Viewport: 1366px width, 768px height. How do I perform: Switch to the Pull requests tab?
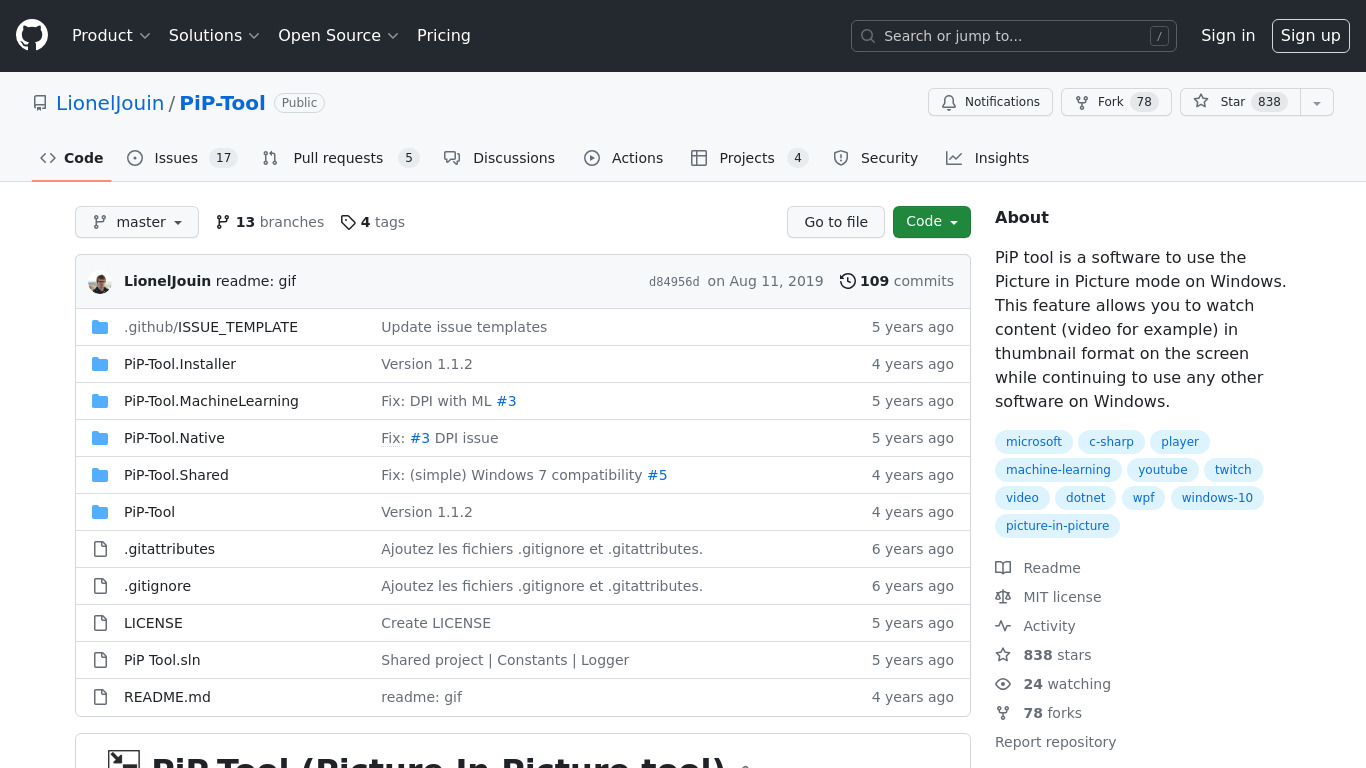340,158
